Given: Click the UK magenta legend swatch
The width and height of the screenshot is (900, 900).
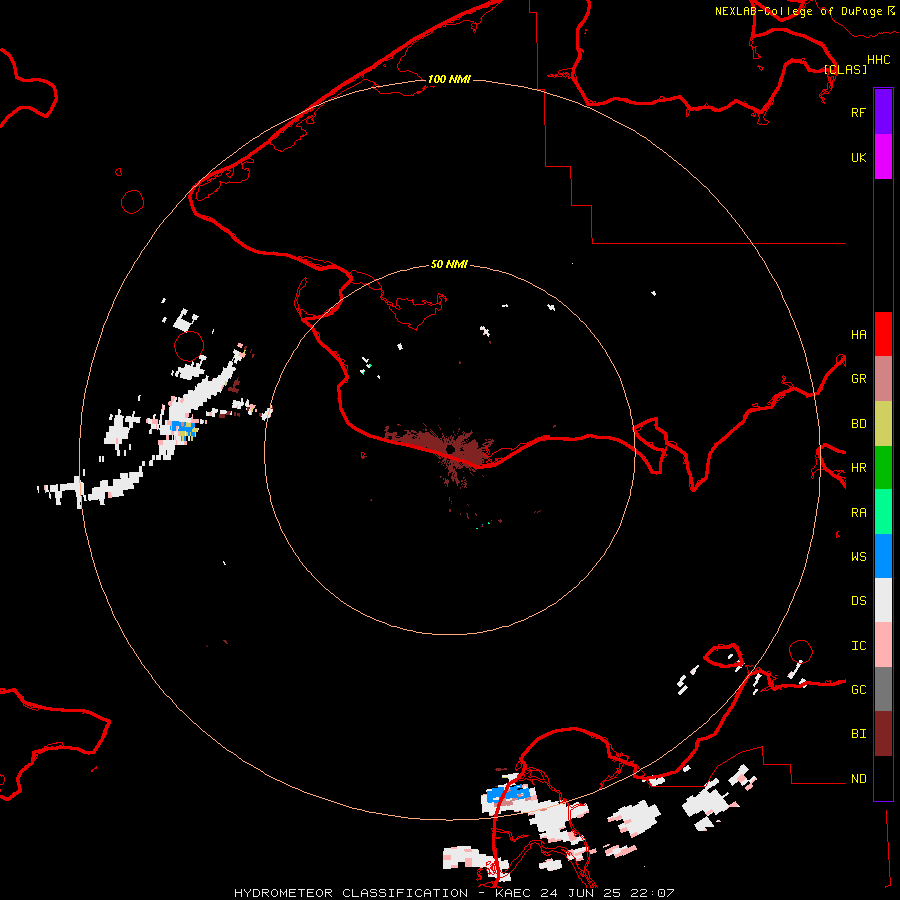Looking at the screenshot, I should pos(883,157).
